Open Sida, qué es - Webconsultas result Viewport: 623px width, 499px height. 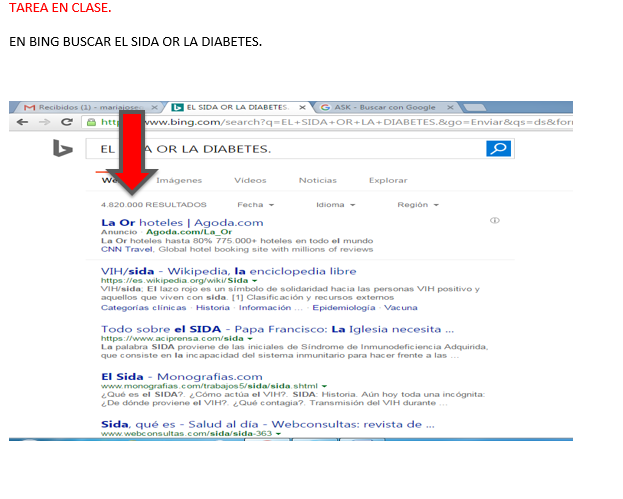[268, 424]
